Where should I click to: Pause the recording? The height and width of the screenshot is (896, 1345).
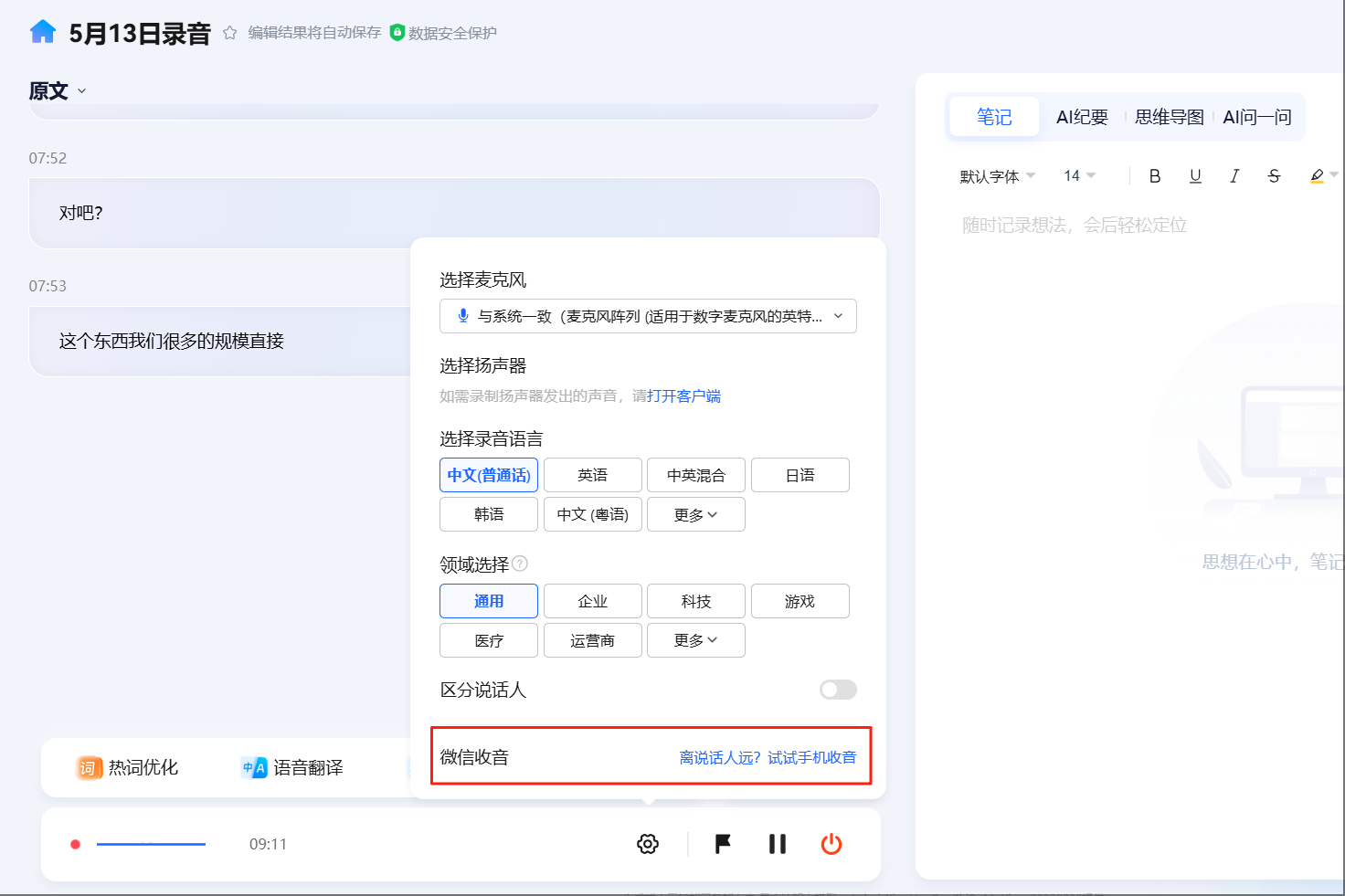[778, 844]
